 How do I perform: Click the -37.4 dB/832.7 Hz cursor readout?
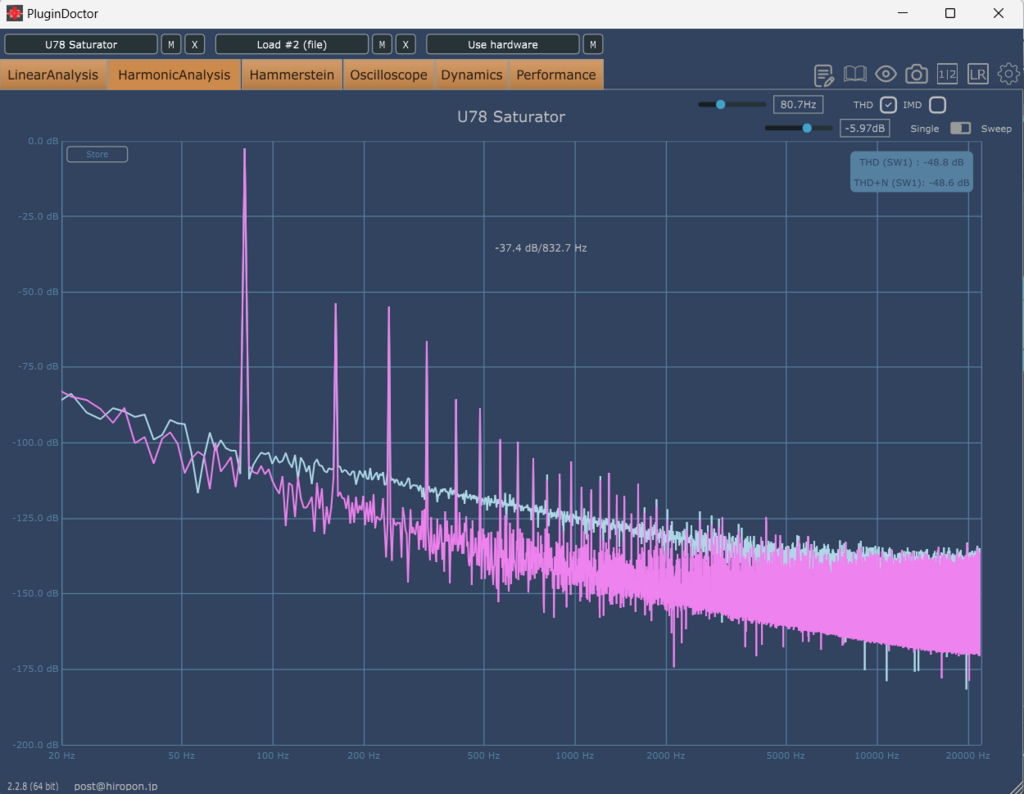coord(541,248)
